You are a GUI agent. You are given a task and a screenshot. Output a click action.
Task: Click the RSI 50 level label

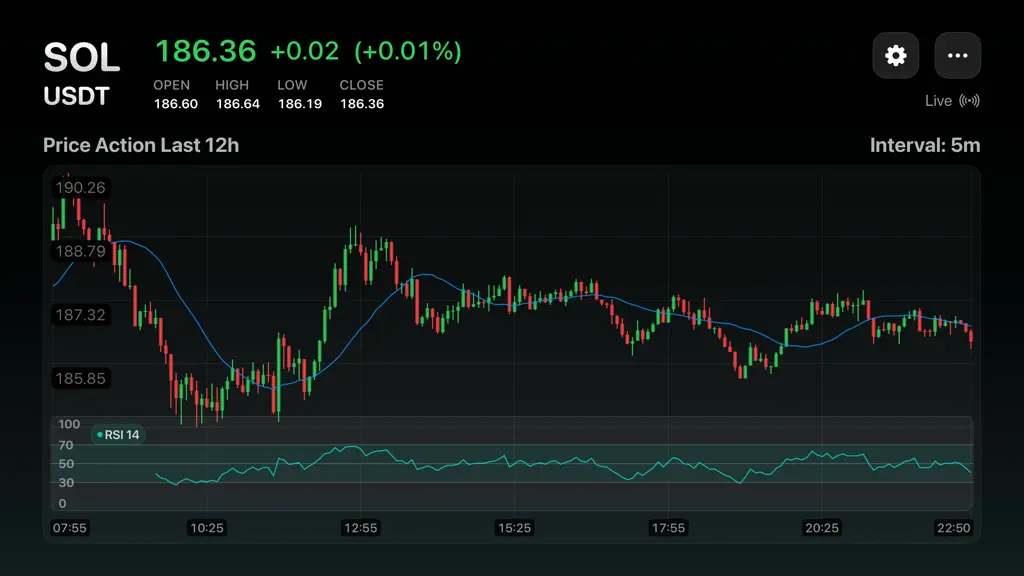(66, 464)
